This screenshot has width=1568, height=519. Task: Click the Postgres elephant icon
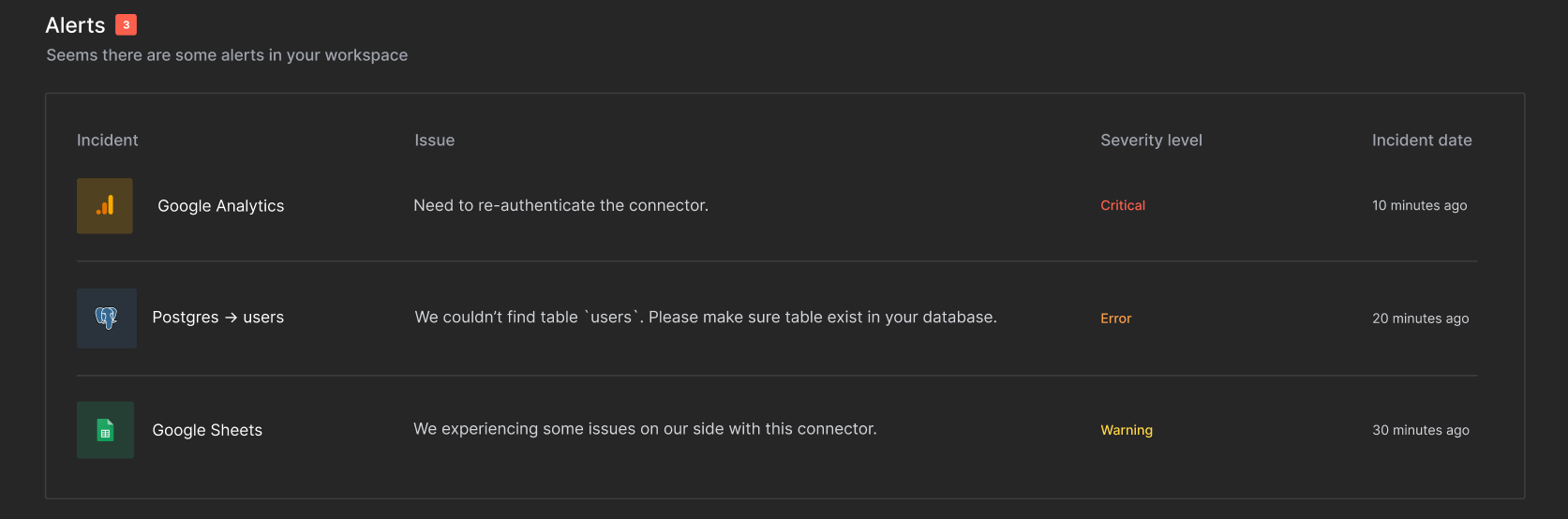click(107, 319)
